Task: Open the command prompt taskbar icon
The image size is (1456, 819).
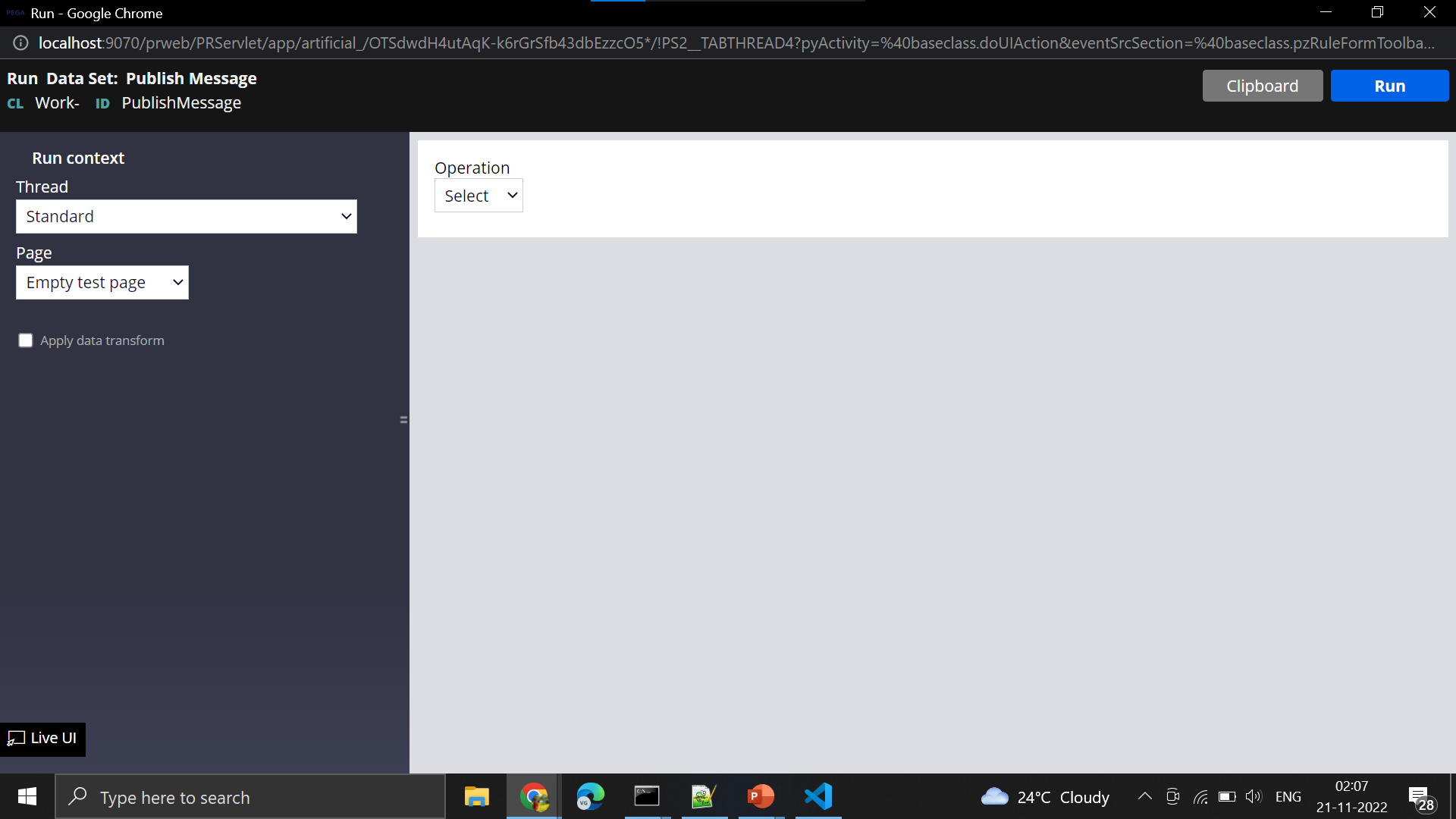Action: pos(647,797)
